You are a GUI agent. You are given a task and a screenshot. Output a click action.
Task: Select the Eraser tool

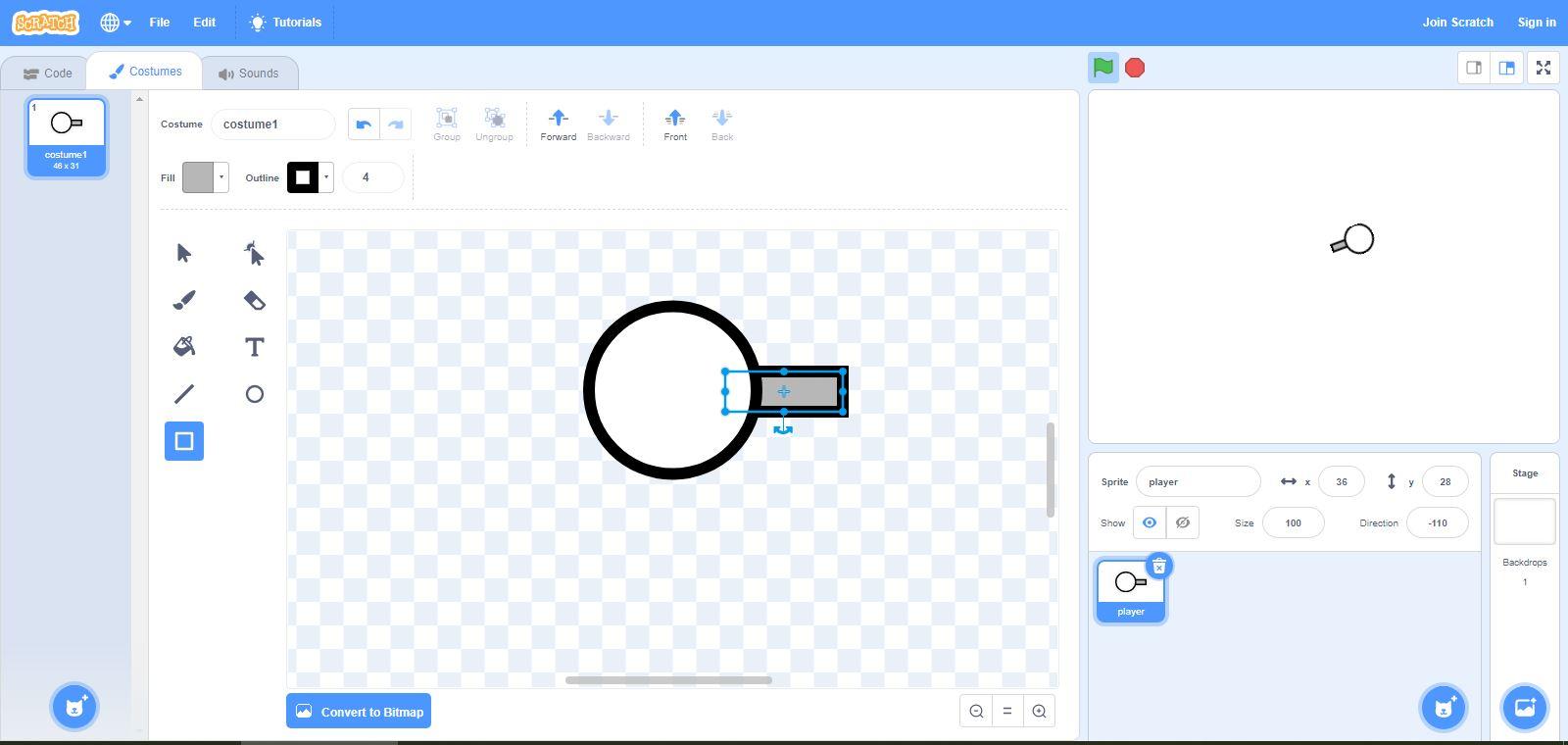point(255,300)
